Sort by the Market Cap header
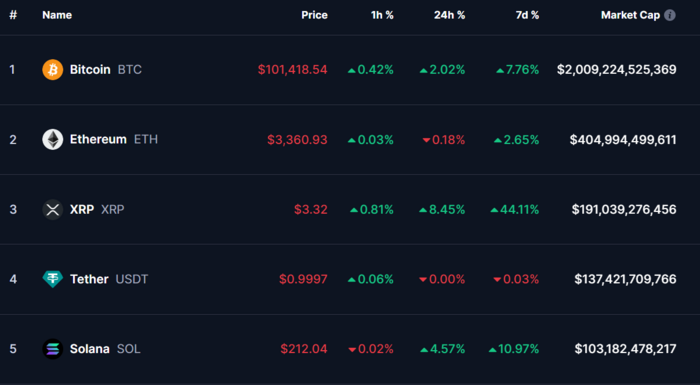This screenshot has height=385, width=700. (630, 15)
